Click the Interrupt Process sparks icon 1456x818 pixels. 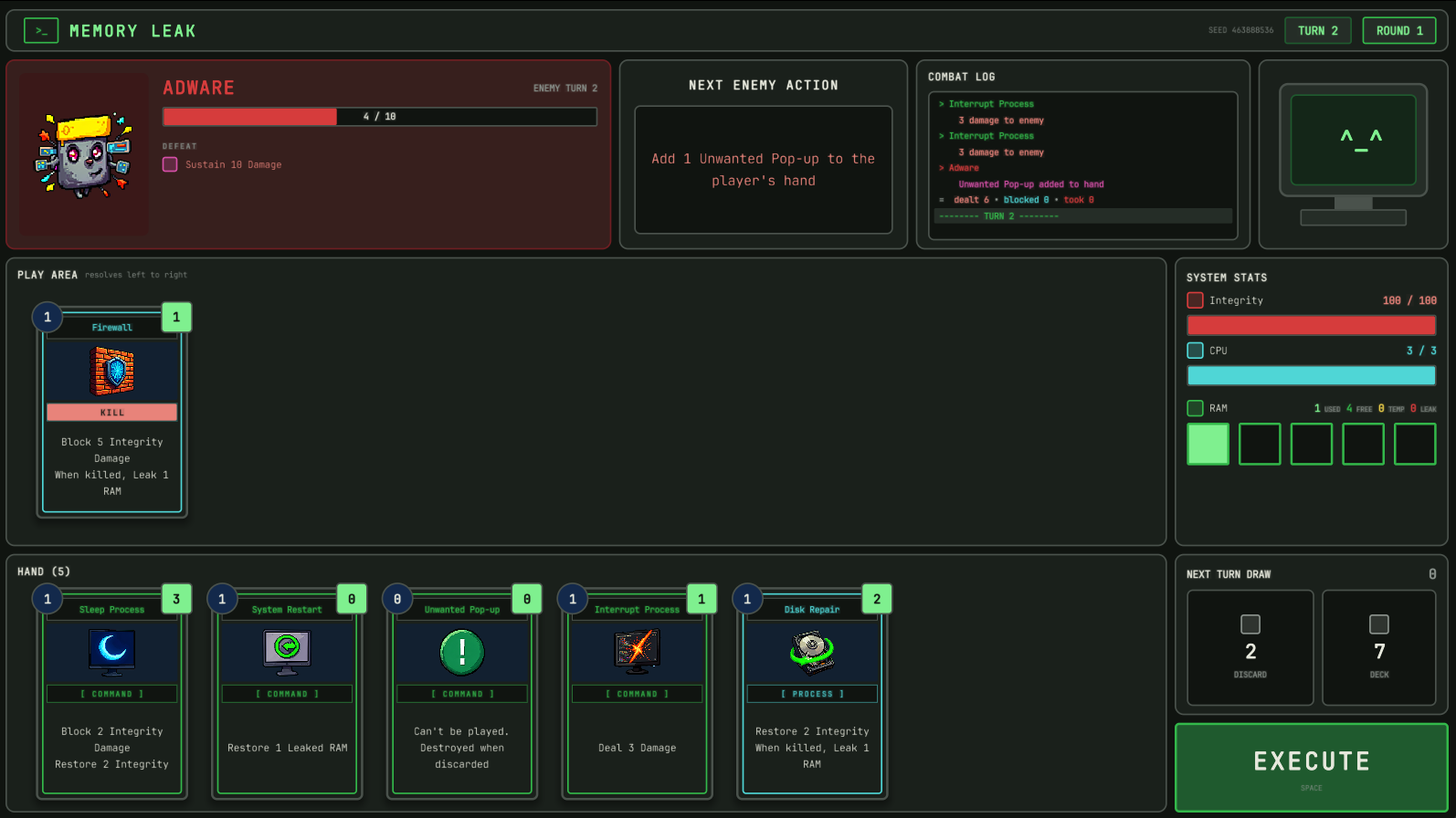(638, 652)
